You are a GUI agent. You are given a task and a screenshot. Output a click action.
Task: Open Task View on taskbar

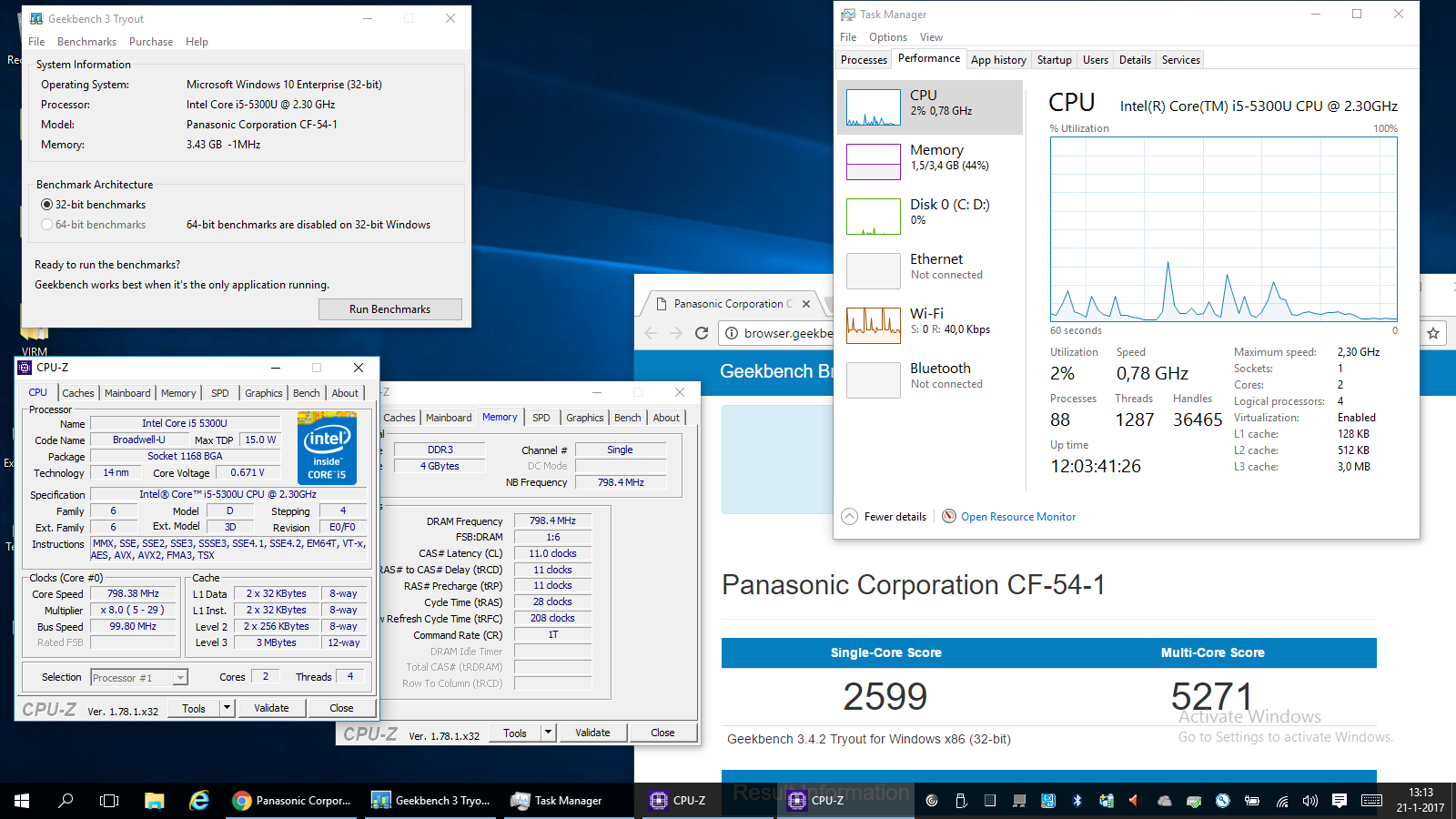109,801
